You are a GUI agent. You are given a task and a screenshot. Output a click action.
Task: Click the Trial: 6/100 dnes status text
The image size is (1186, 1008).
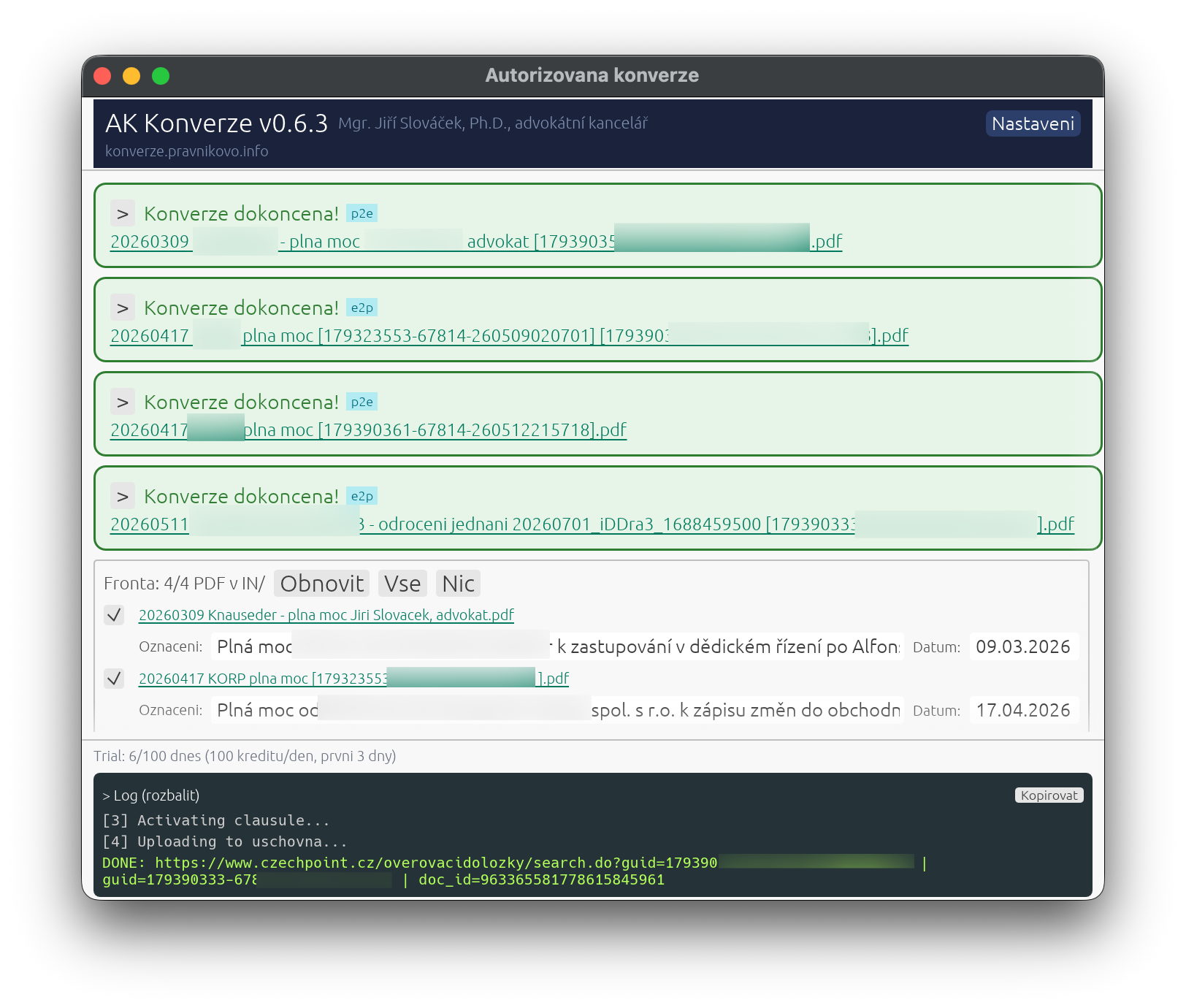point(245,756)
